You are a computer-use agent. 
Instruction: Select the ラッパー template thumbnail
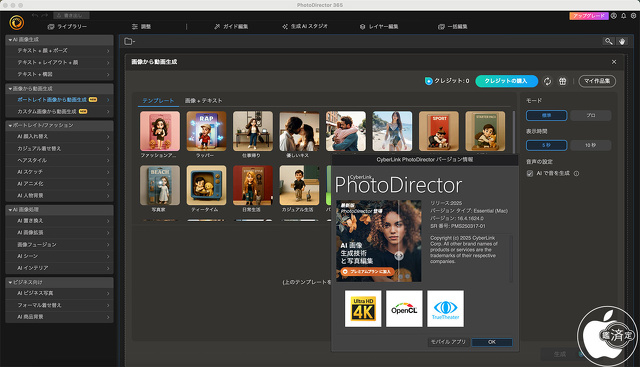206,131
